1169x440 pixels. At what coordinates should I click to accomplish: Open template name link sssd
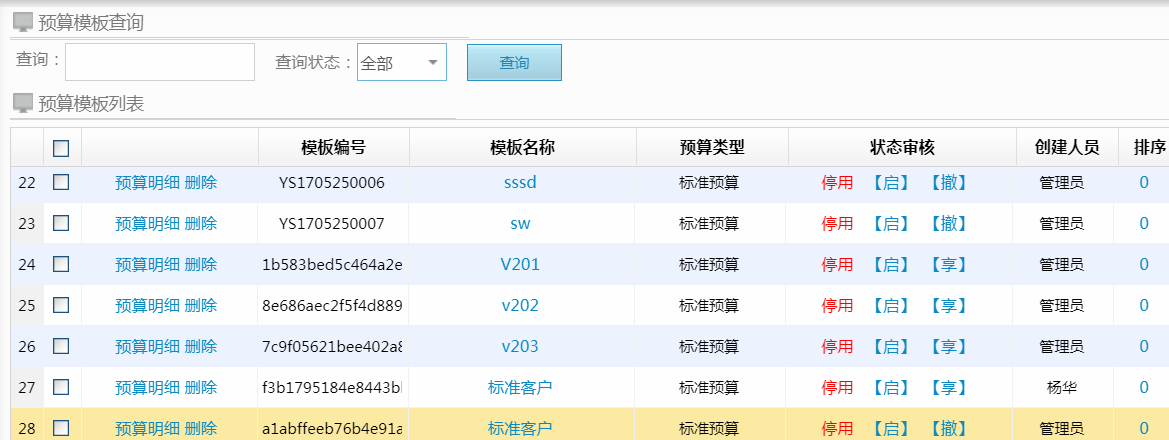click(x=520, y=183)
